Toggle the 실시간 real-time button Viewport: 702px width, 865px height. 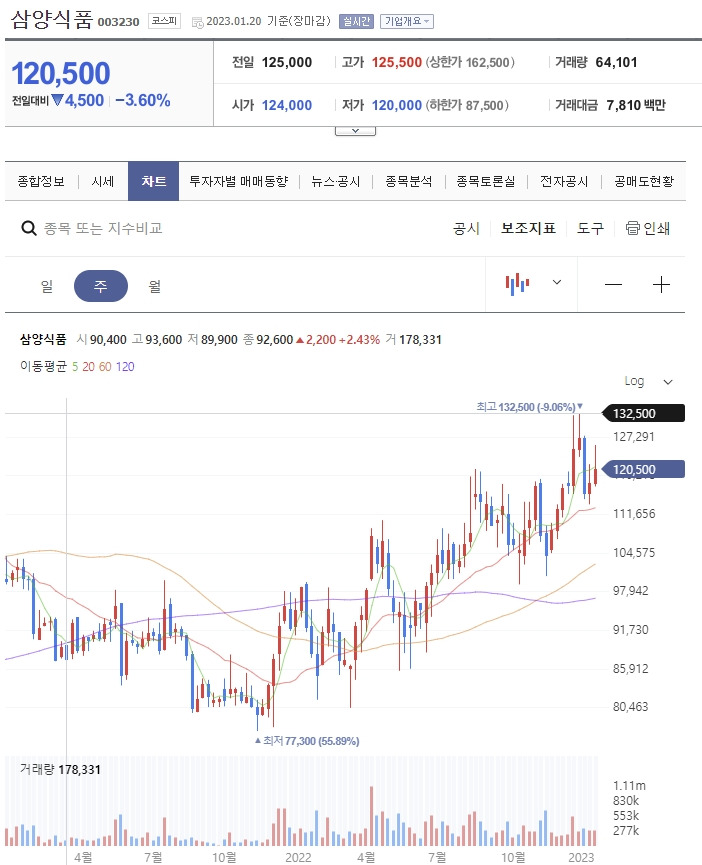point(356,21)
